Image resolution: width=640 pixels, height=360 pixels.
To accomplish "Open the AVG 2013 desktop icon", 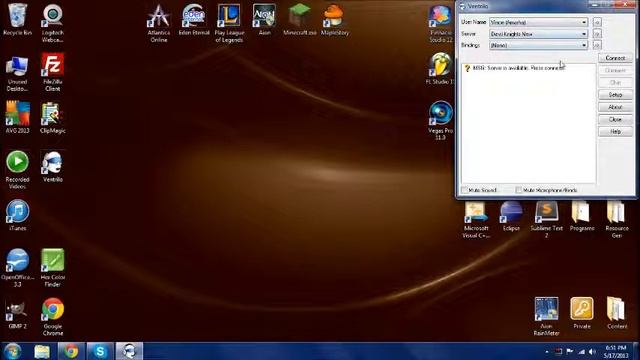I will [x=17, y=118].
